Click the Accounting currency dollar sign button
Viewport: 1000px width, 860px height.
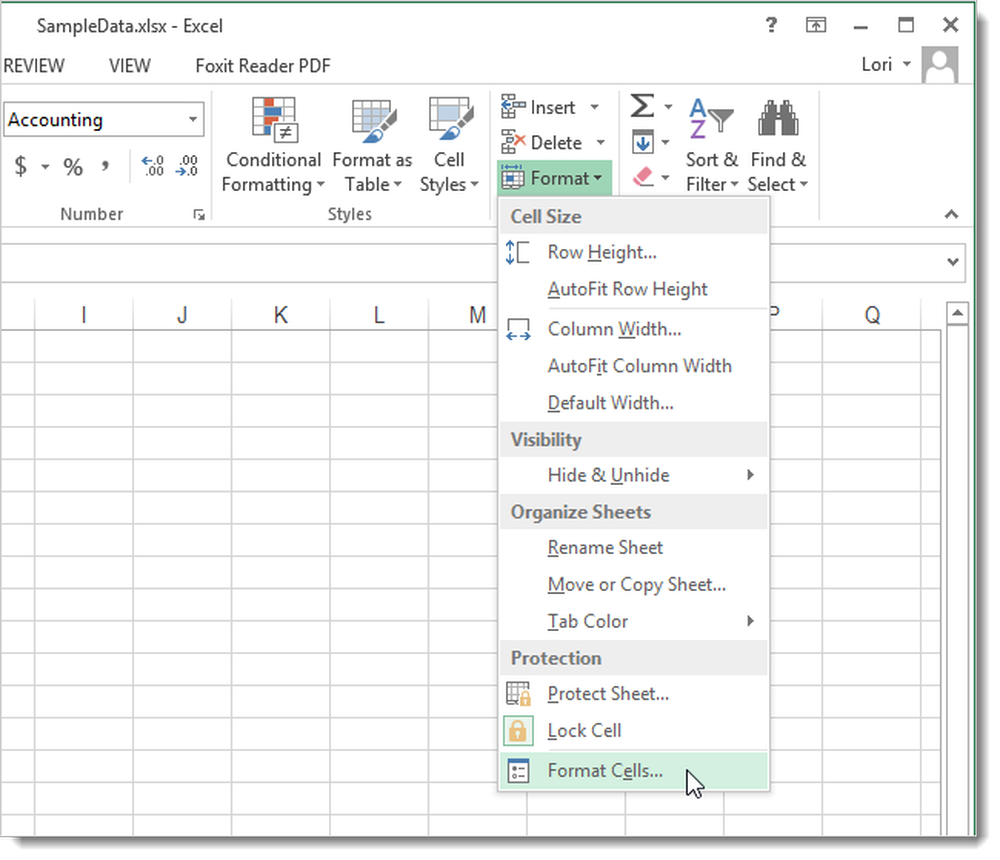[21, 167]
